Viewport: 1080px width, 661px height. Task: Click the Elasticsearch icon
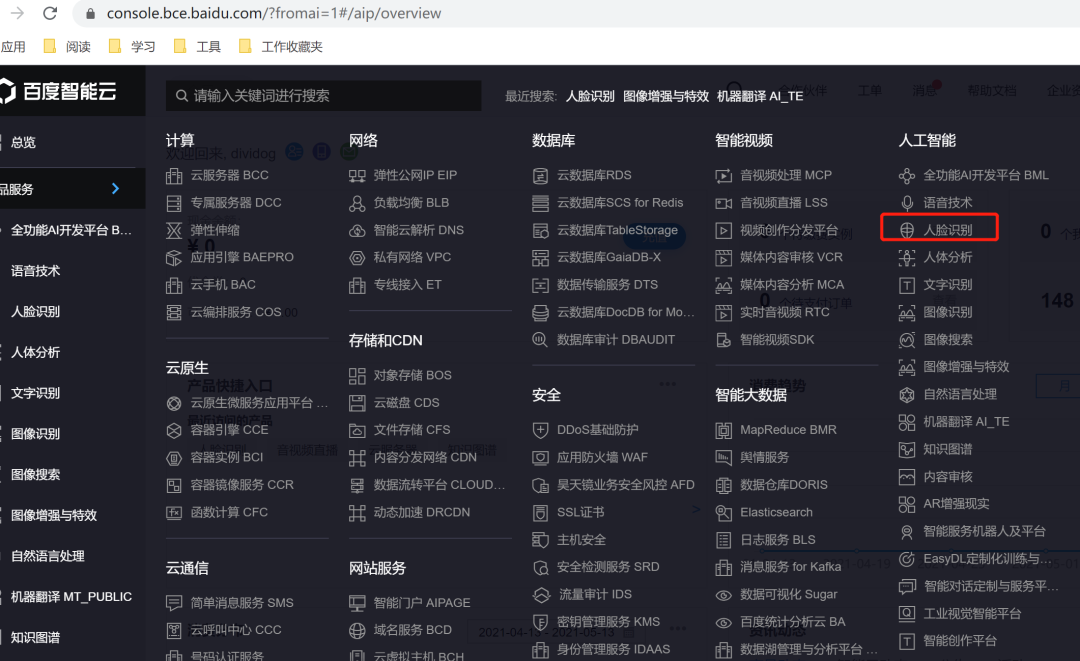(723, 513)
